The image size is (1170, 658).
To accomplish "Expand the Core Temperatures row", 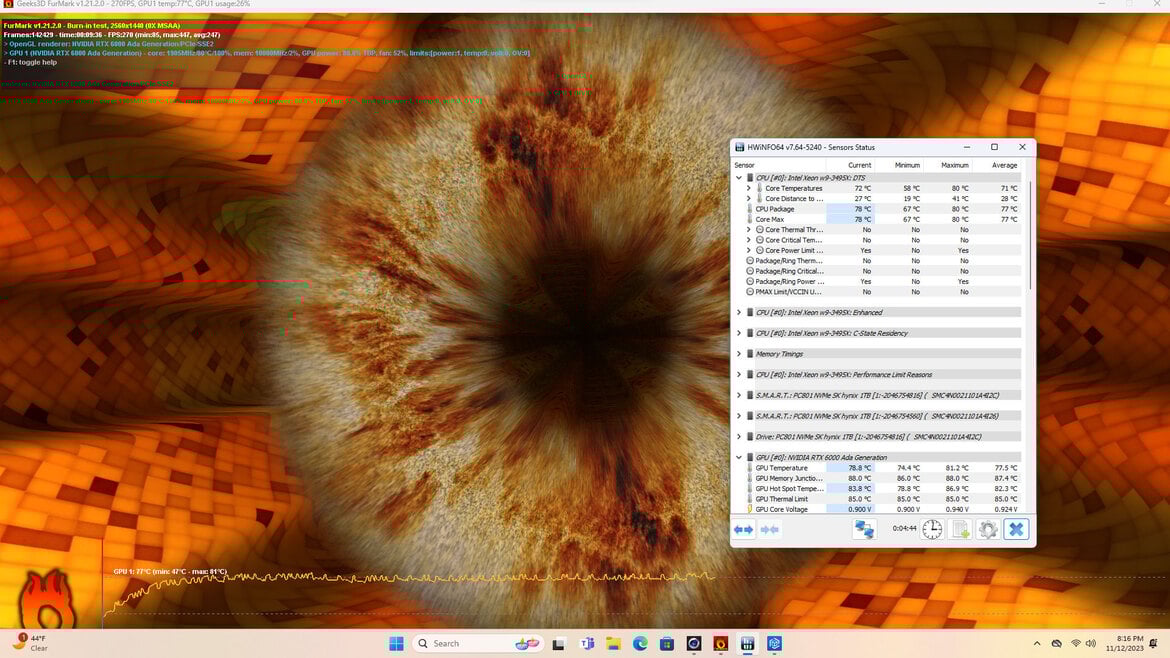I will click(x=748, y=189).
